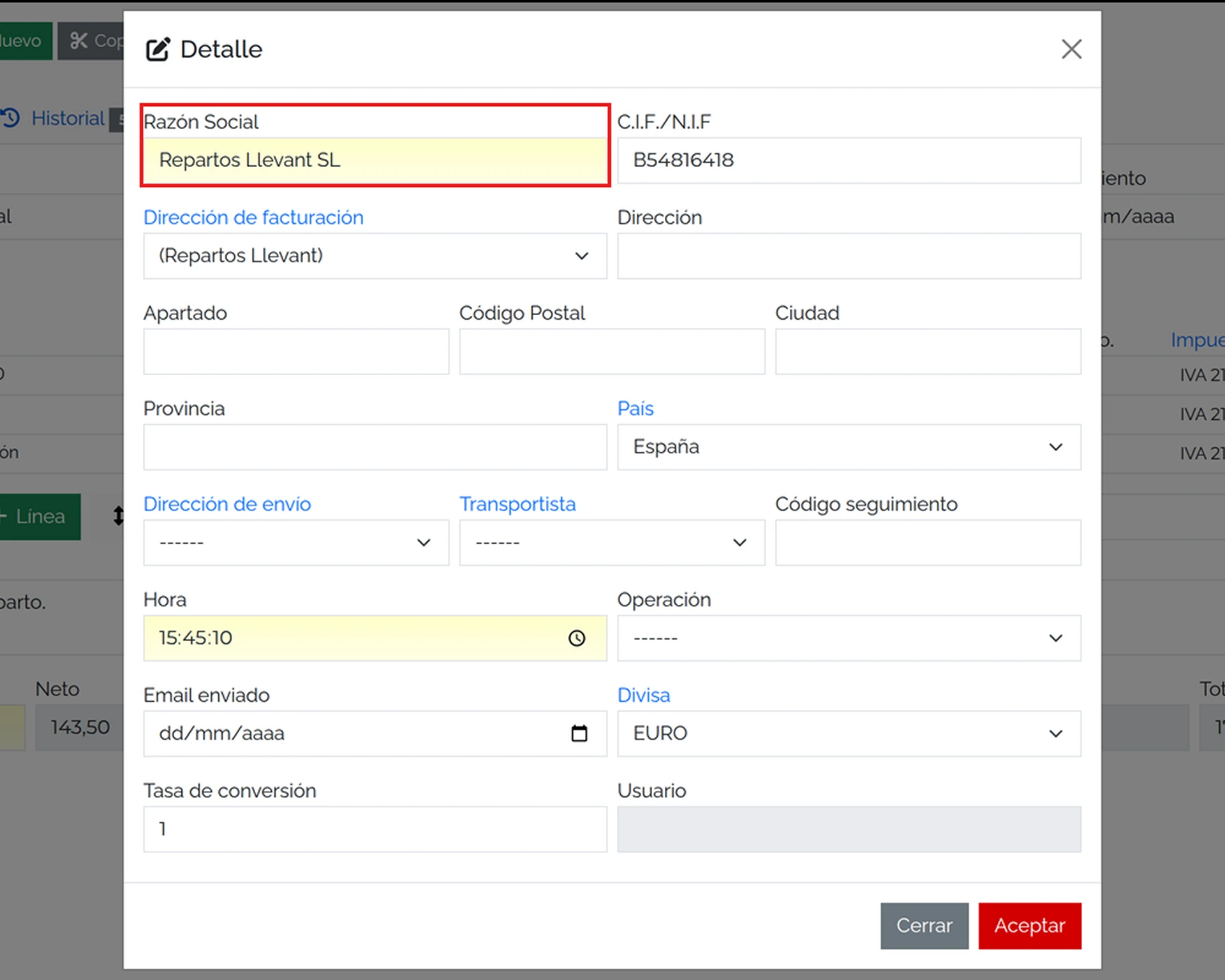This screenshot has height=980, width=1225.
Task: Open the Dirección de facturación link label
Action: (x=253, y=218)
